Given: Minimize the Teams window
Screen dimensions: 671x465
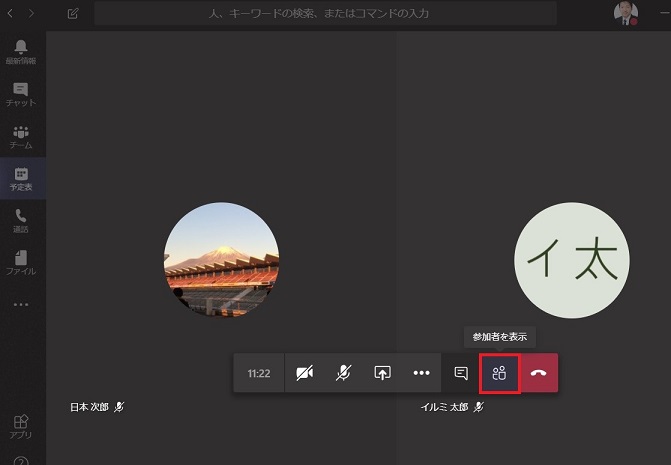Looking at the screenshot, I should (665, 14).
